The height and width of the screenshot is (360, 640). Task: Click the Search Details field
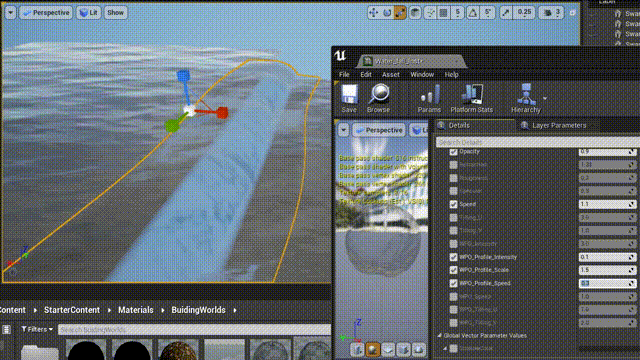tap(538, 142)
